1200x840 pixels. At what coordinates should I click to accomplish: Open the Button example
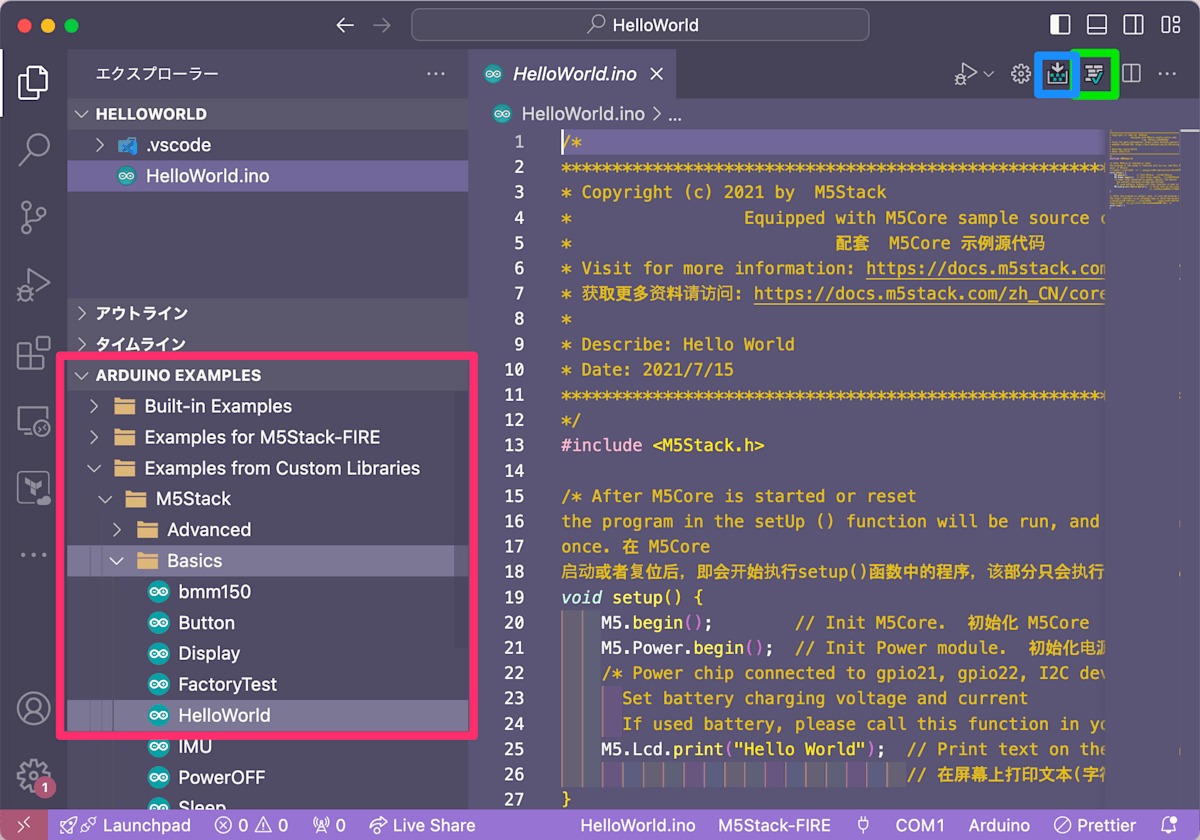pos(268,623)
